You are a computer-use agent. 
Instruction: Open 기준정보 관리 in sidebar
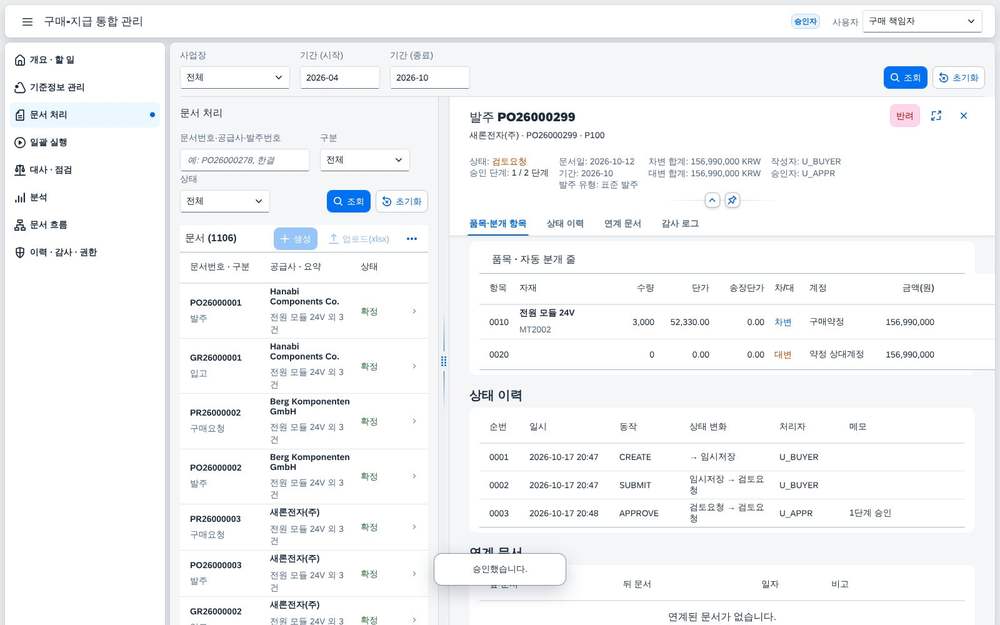tap(85, 87)
